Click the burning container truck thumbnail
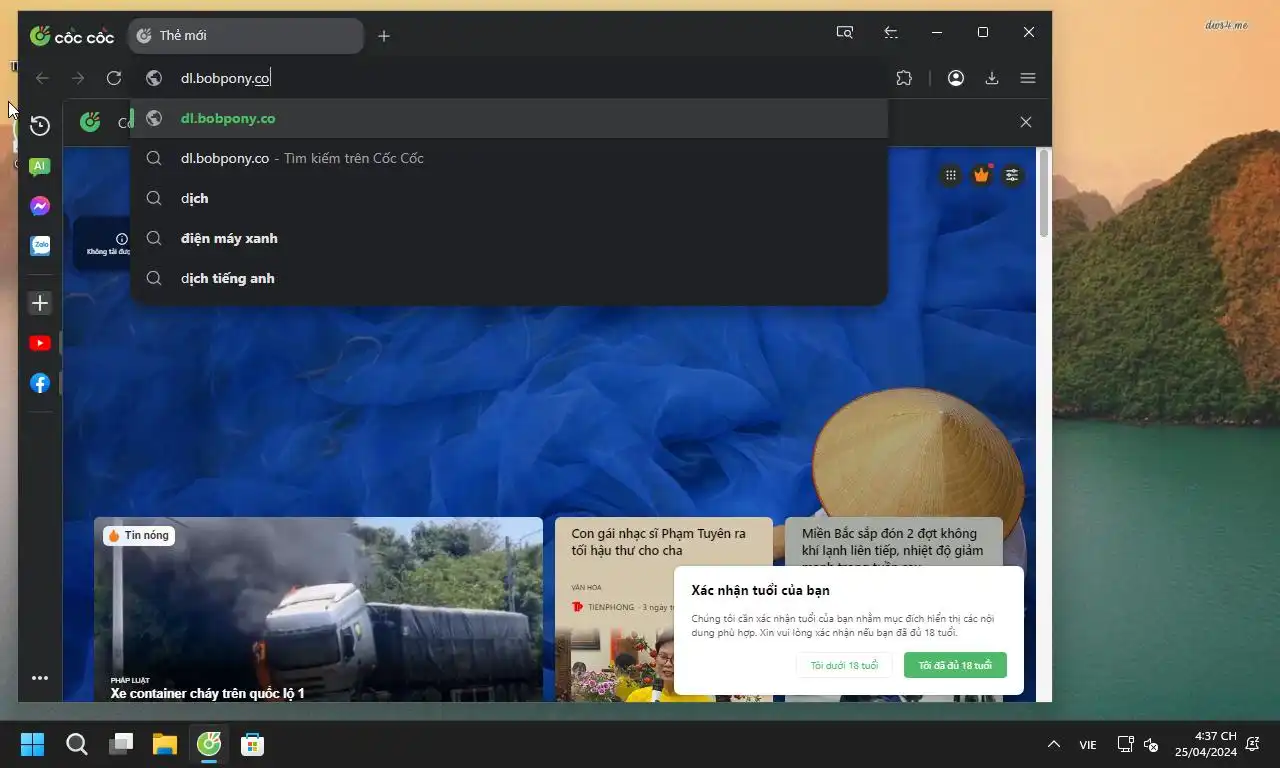The width and height of the screenshot is (1280, 768). 318,609
